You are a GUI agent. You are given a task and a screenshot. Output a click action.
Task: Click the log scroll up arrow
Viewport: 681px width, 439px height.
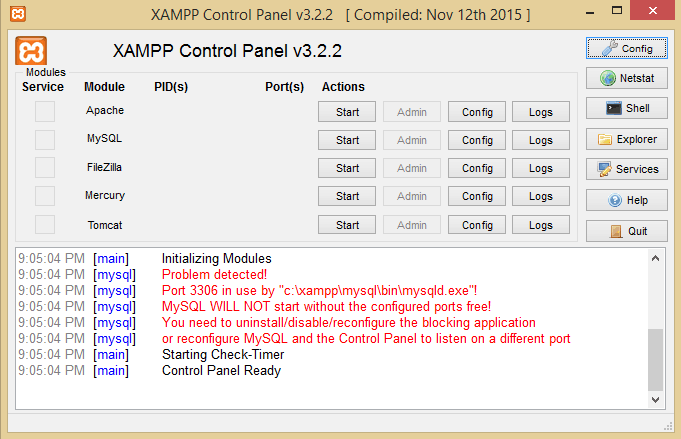point(655,258)
